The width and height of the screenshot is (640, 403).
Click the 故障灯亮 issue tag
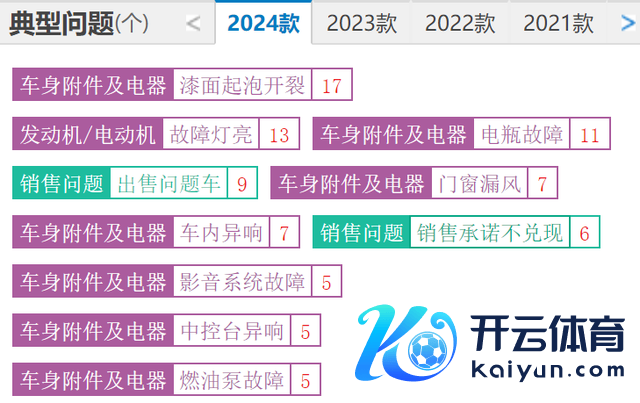(x=211, y=135)
